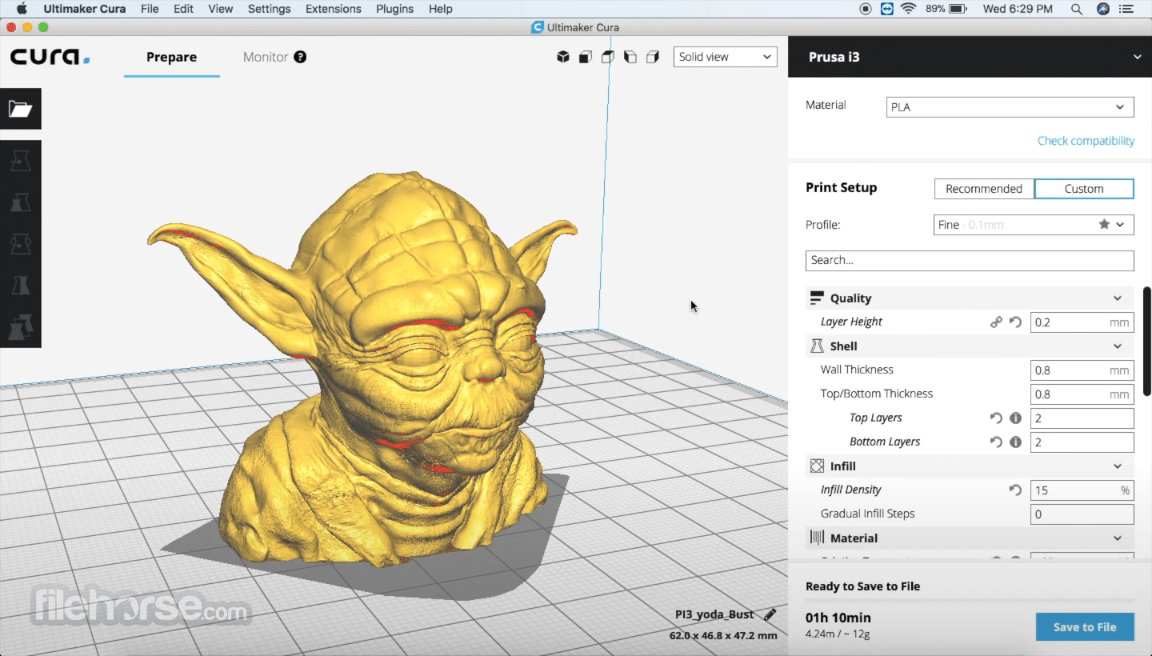The image size is (1152, 656).
Task: Click the Infill Density value field
Action: coord(1081,490)
